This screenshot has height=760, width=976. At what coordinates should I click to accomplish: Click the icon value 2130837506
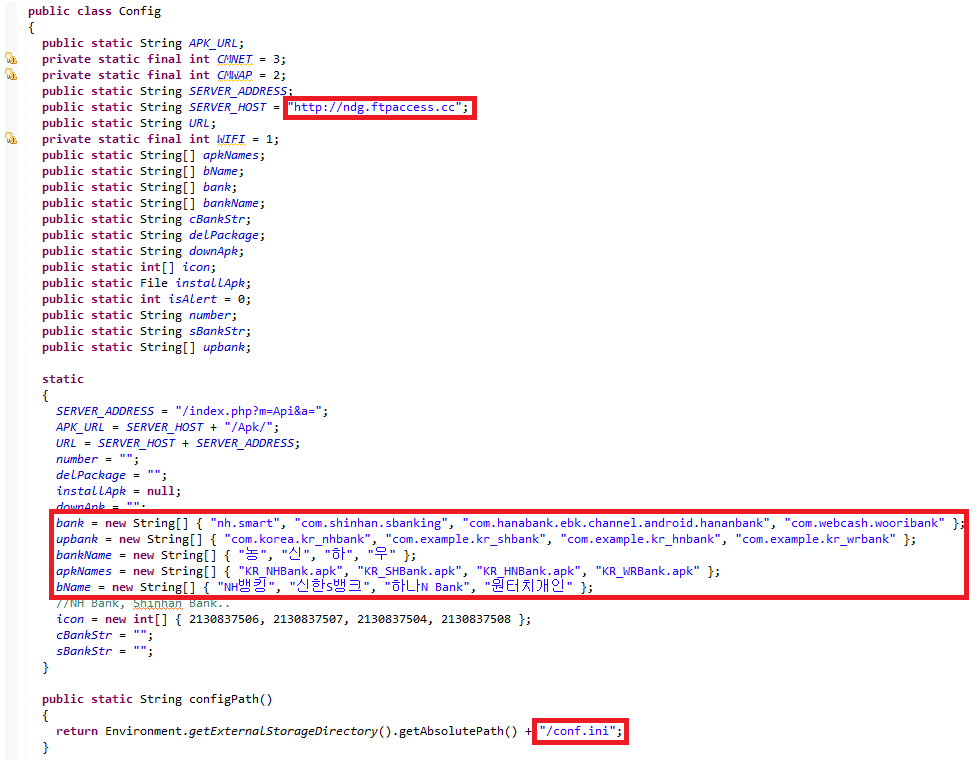coord(223,619)
